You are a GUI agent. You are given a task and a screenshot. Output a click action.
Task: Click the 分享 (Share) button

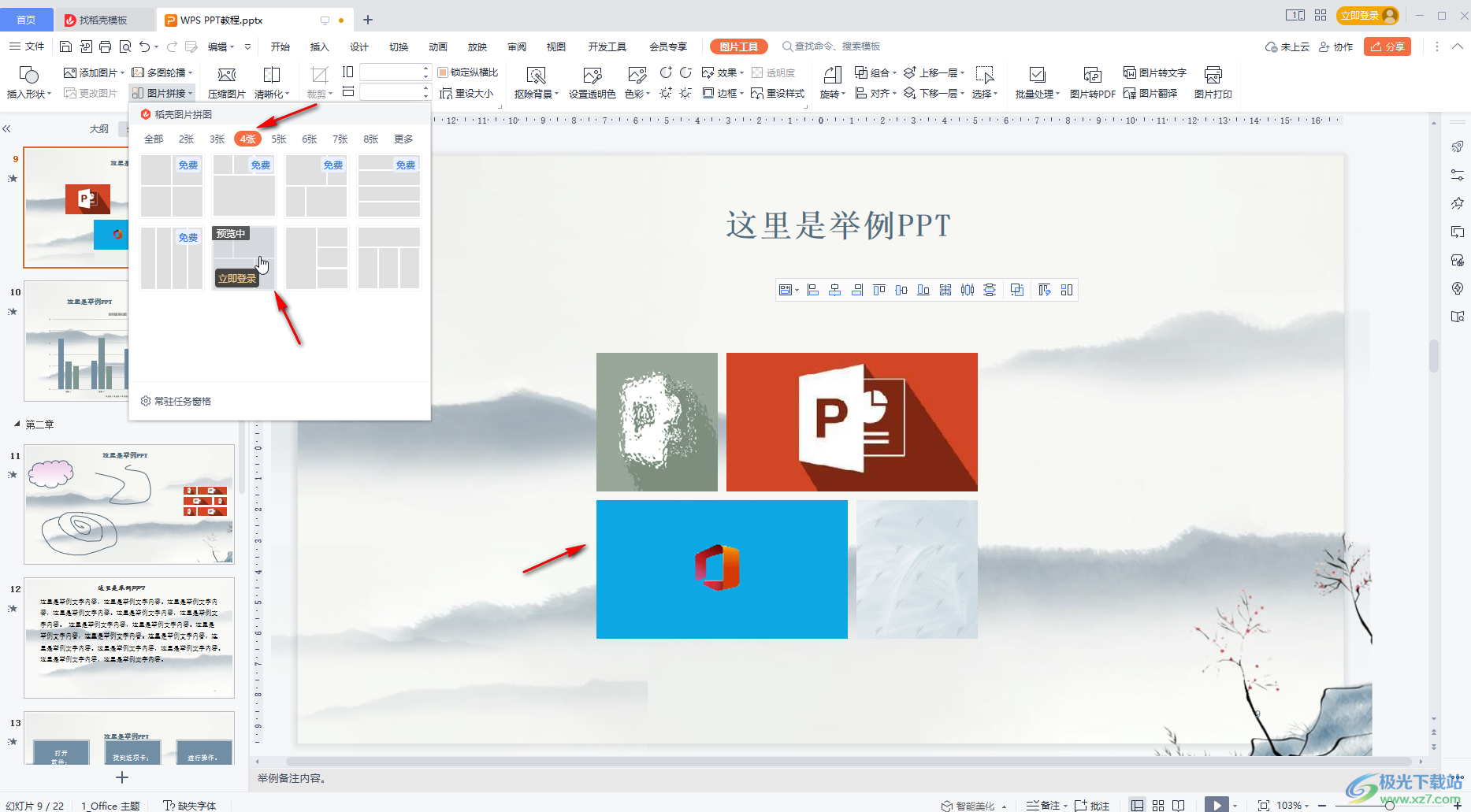pos(1387,46)
